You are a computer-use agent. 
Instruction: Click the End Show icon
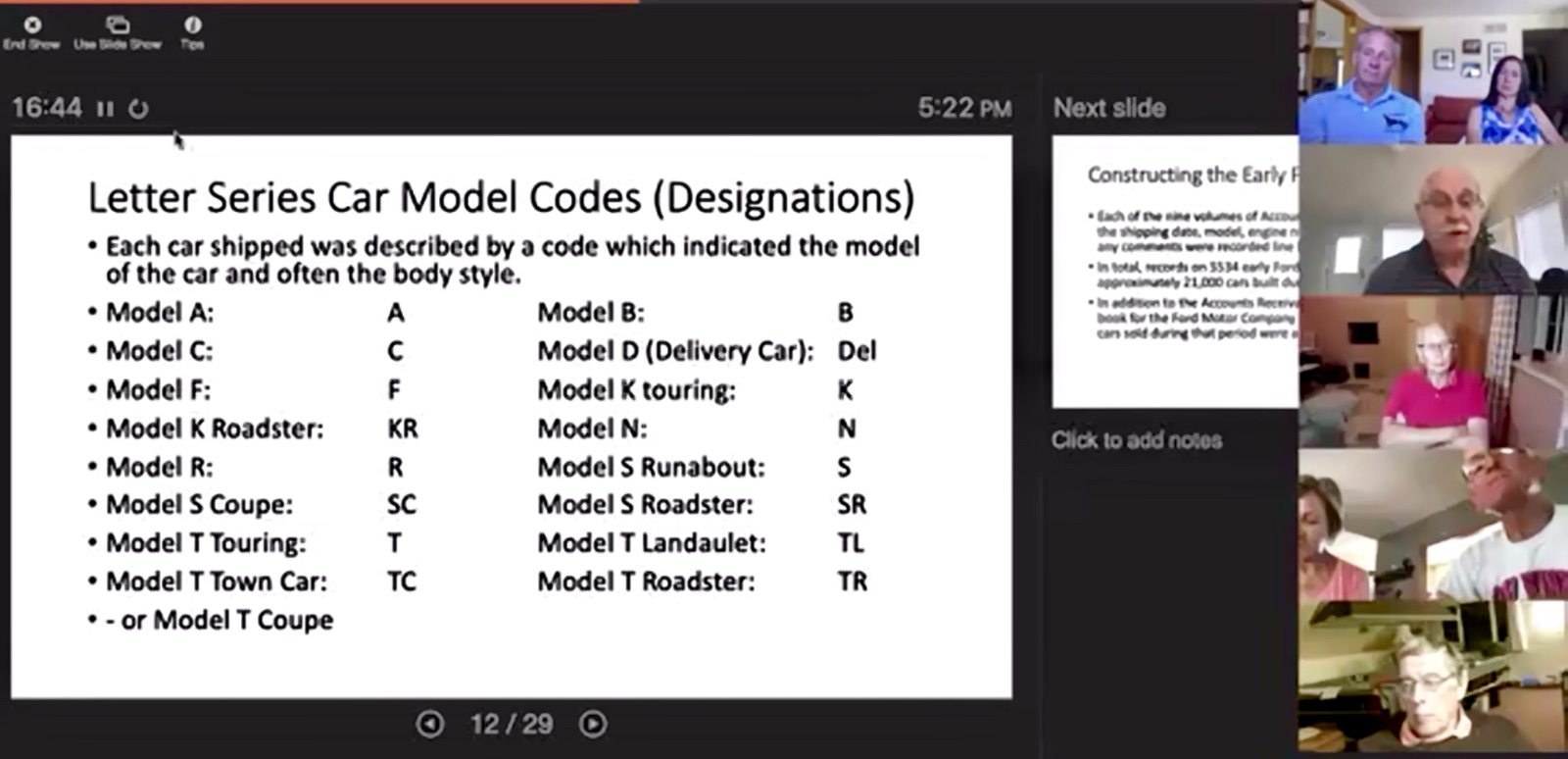[31, 25]
